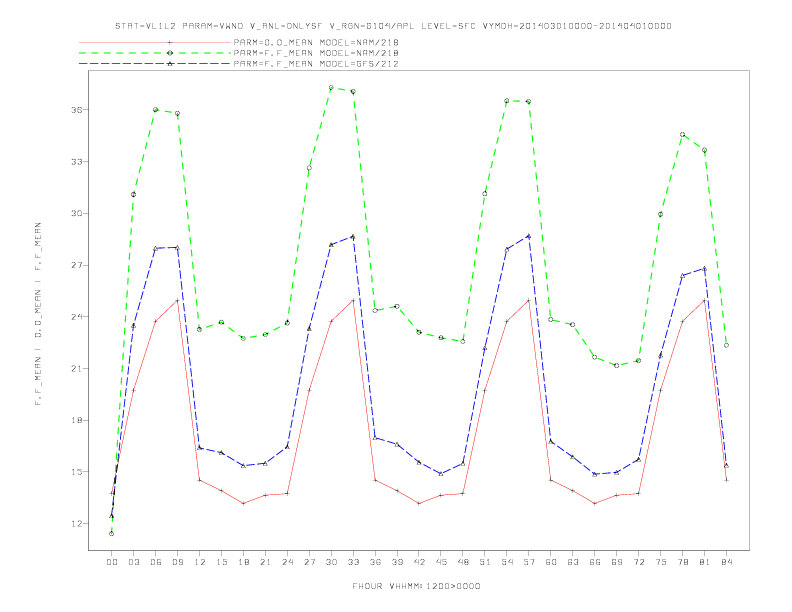Click the x-axis title FHOUR VHHMM:1200>0000

click(x=416, y=586)
